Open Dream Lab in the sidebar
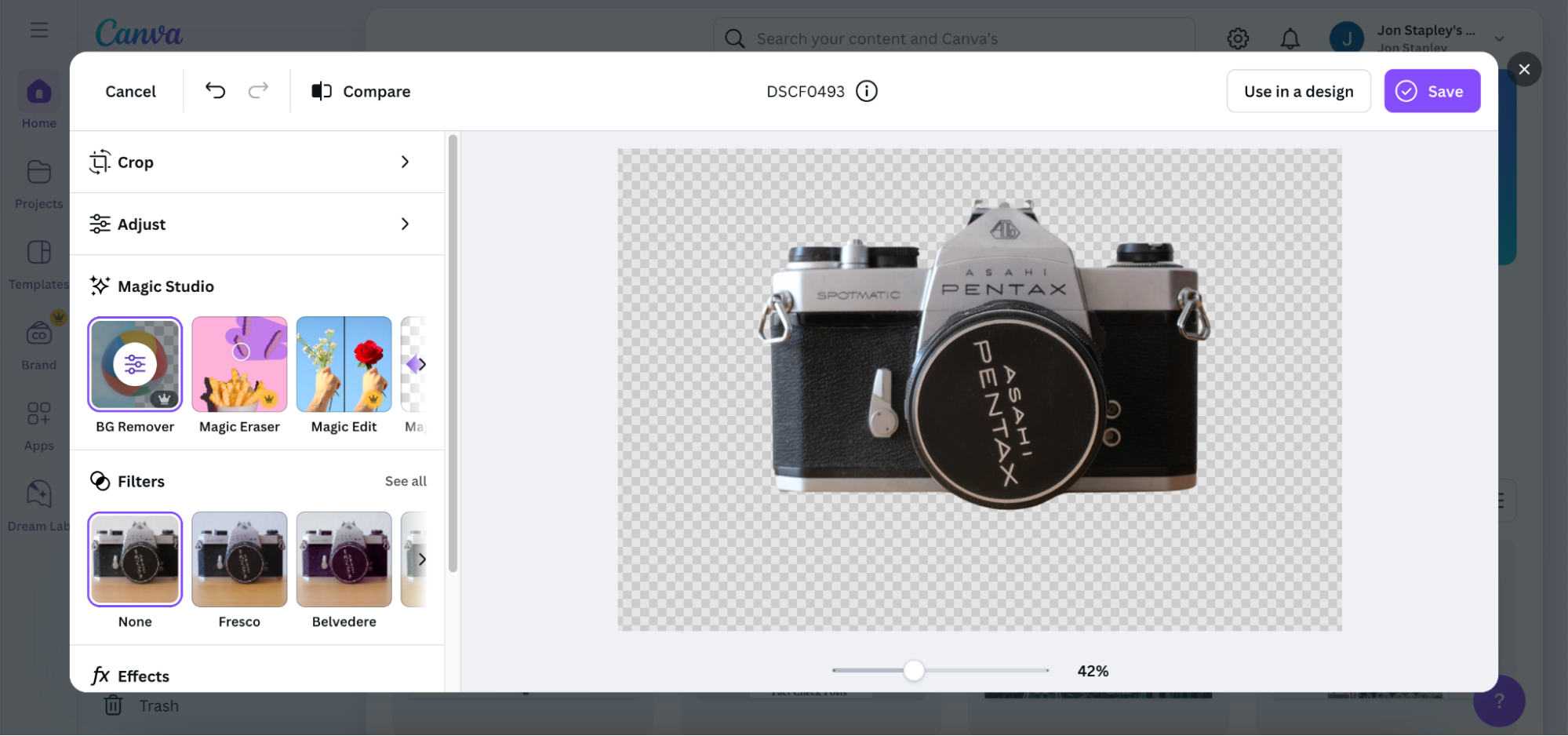 click(39, 506)
